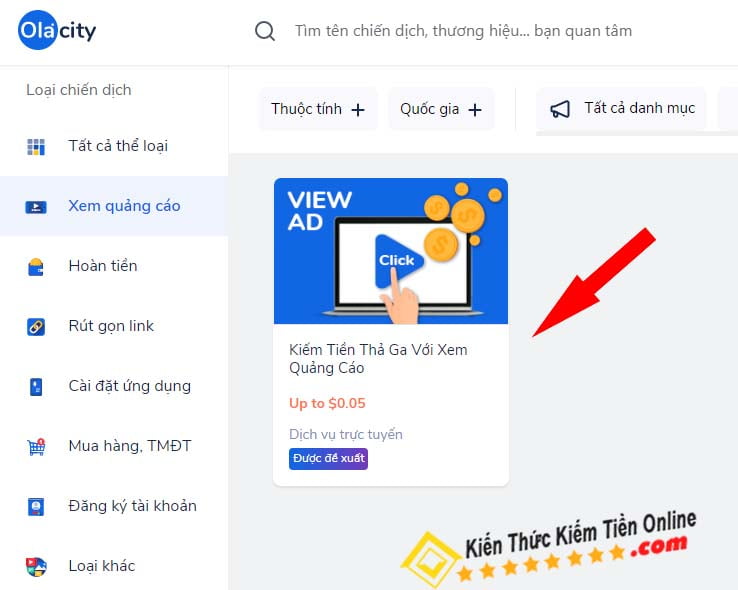Click the Hoàn tiền wallet icon
The width and height of the screenshot is (738, 590).
(36, 267)
